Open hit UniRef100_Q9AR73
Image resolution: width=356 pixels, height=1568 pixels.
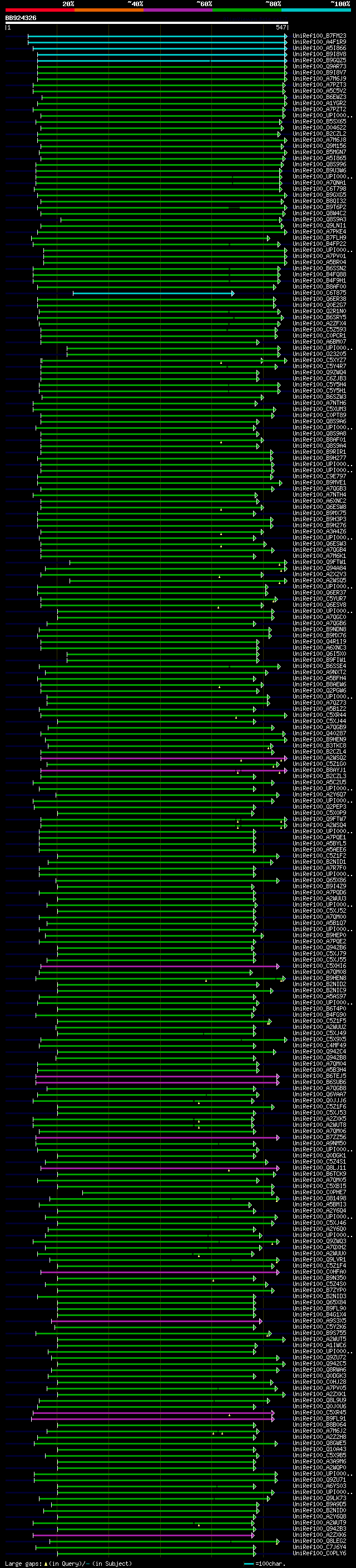point(319,66)
